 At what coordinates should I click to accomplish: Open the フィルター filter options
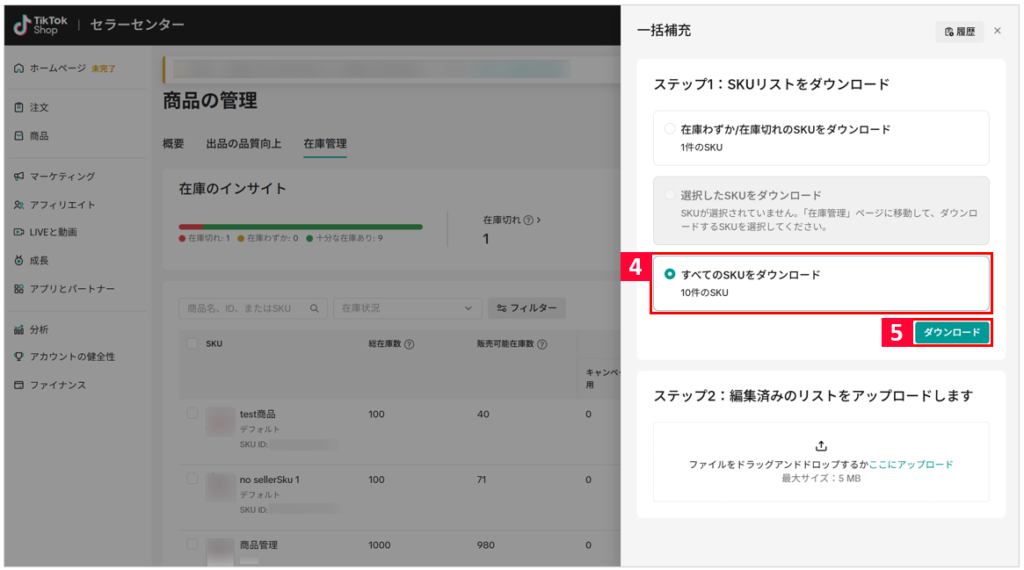click(527, 309)
